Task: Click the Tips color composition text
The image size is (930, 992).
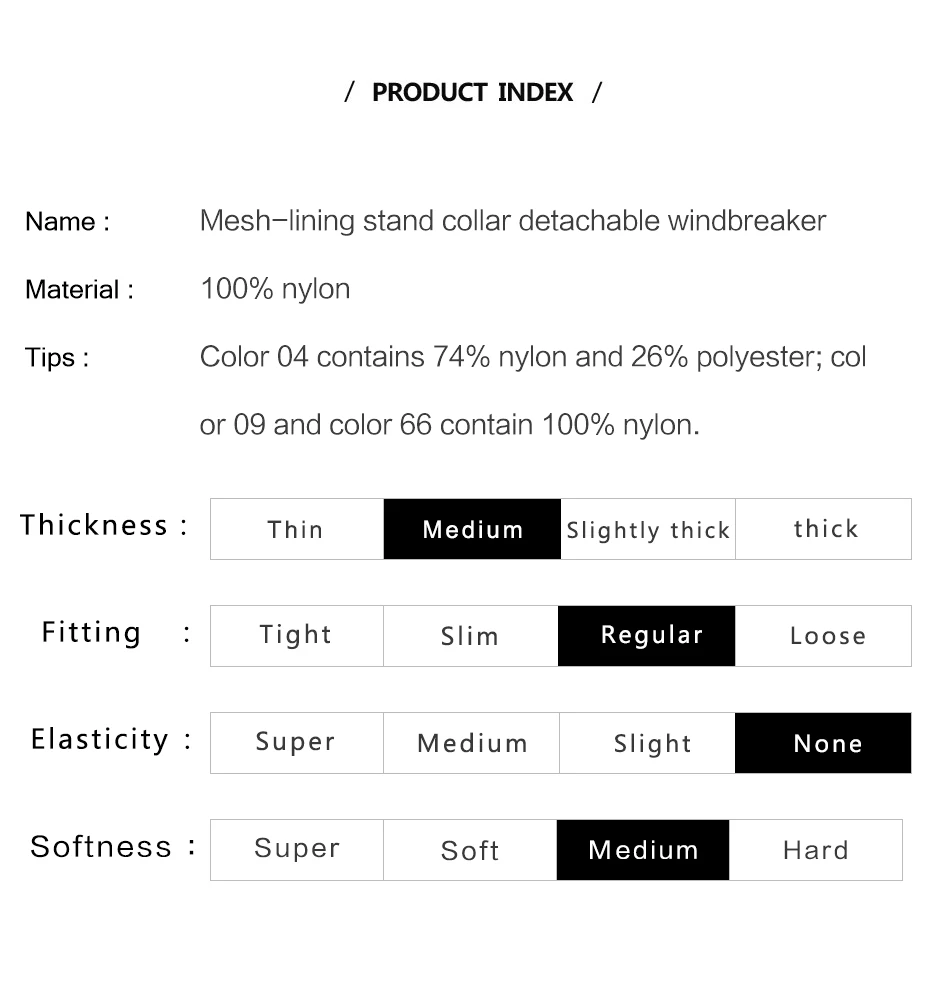Action: point(533,391)
